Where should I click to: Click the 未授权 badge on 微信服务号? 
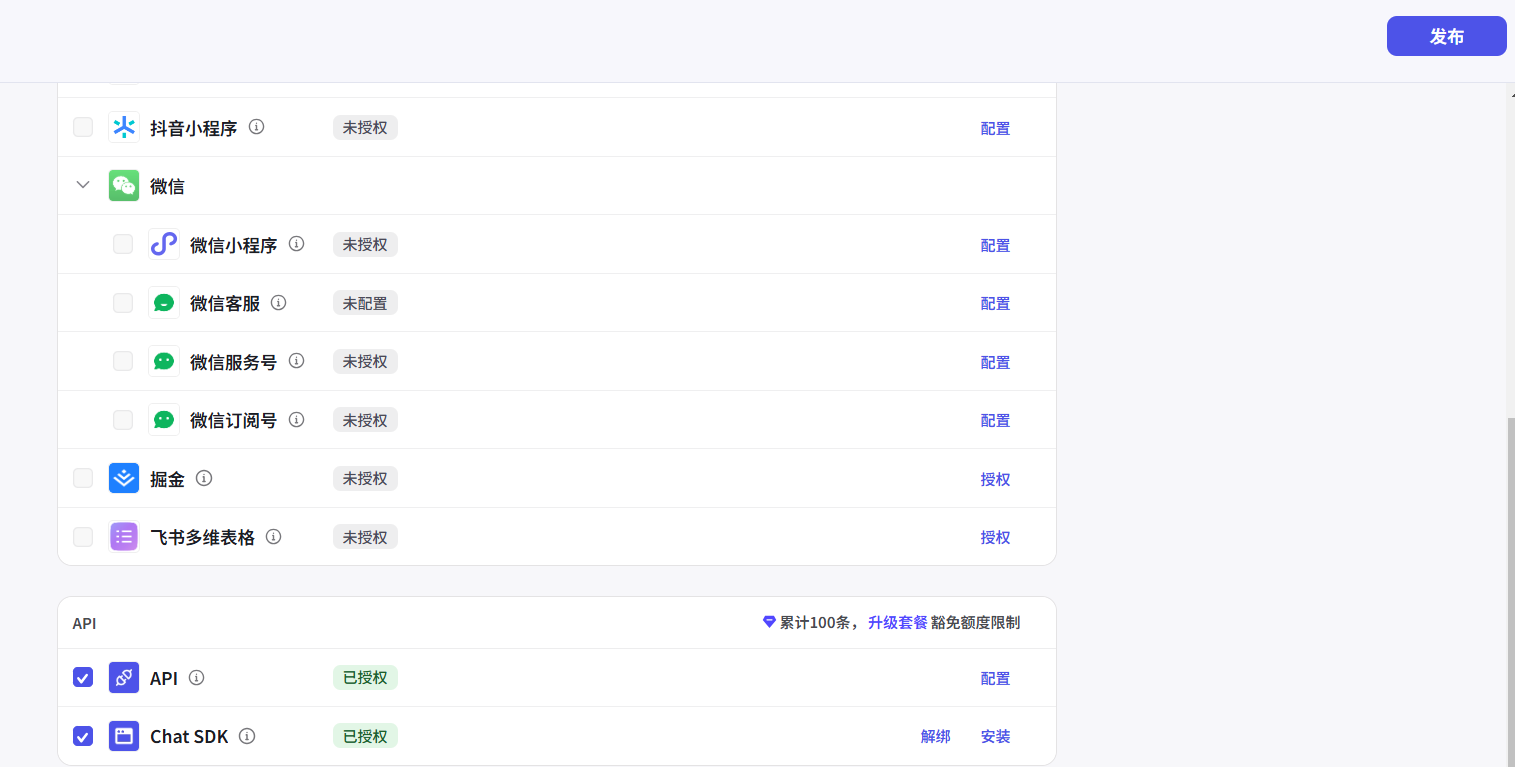pos(365,361)
